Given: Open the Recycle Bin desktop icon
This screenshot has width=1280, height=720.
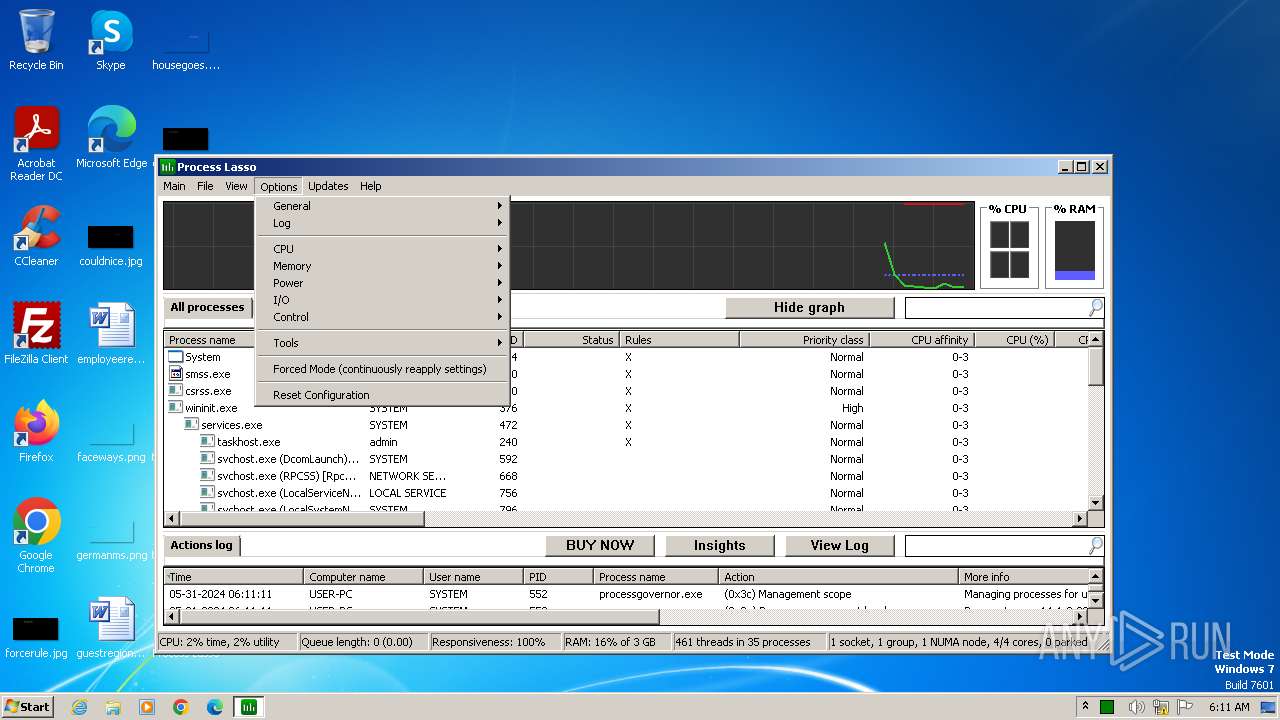Looking at the screenshot, I should pos(36,40).
